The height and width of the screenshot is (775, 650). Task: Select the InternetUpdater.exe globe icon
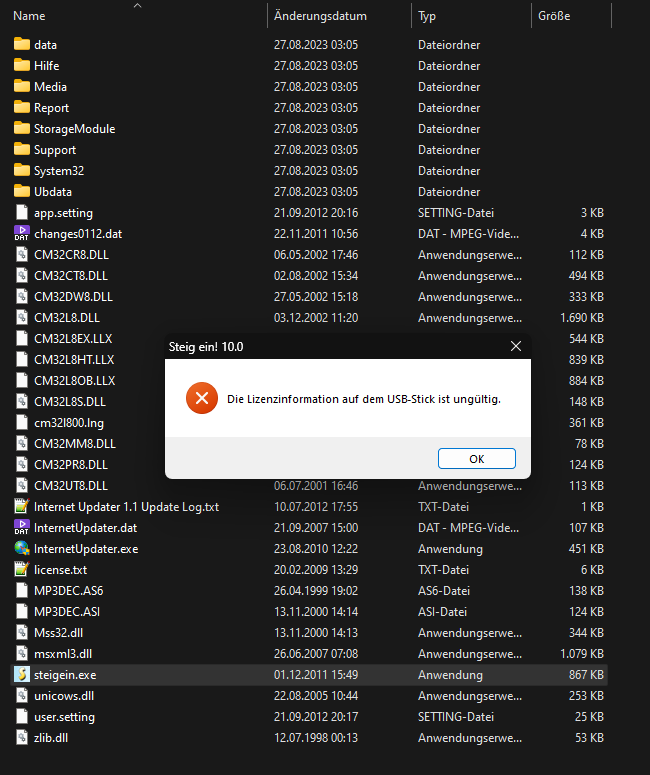[22, 549]
